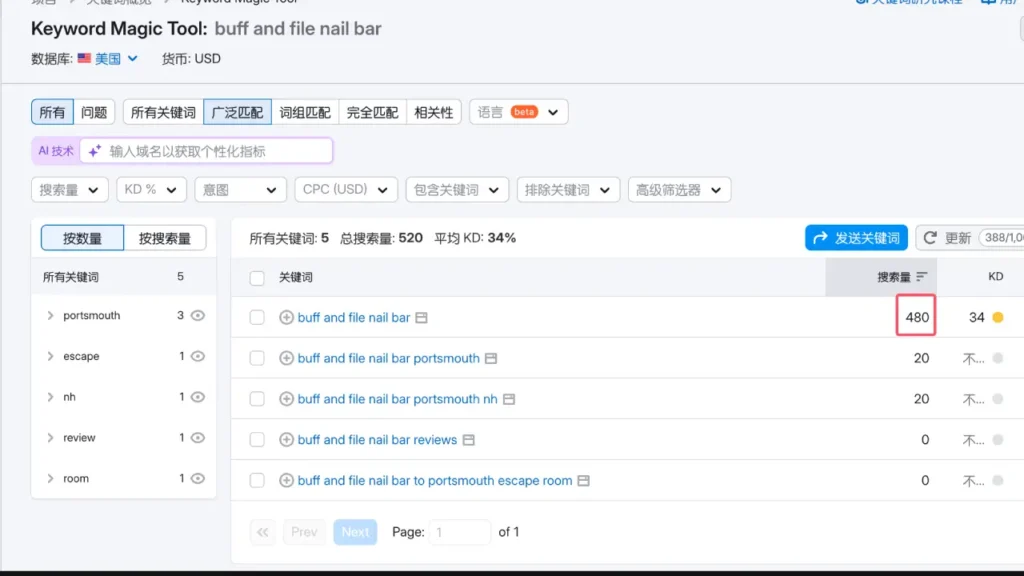Open 'buff and file nail bar reviews' link
This screenshot has width=1024, height=576.
click(377, 440)
